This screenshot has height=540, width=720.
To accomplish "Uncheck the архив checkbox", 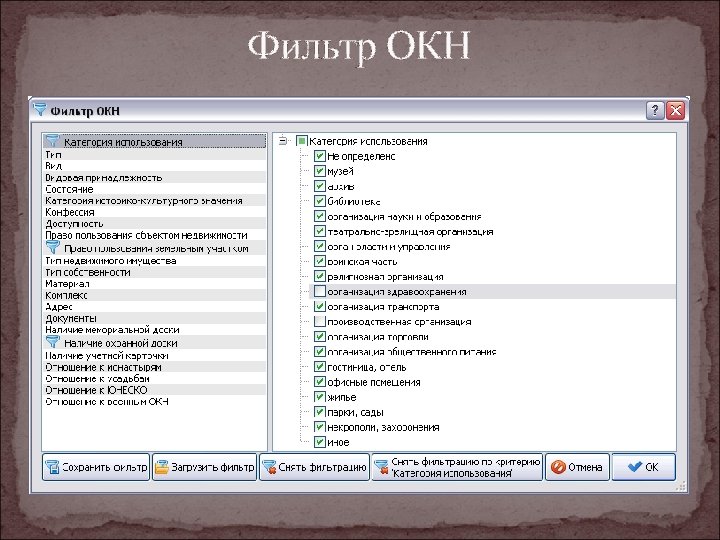I will 320,186.
